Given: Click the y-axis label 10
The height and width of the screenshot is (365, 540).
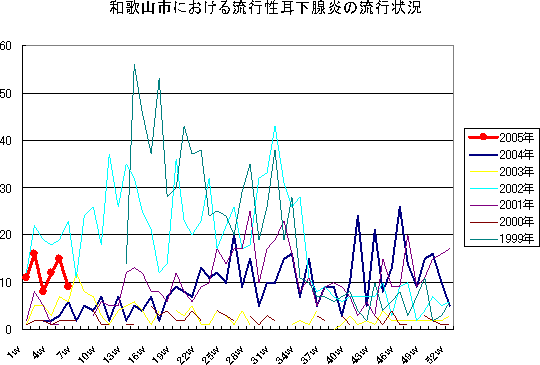Looking at the screenshot, I should click(x=6, y=282).
